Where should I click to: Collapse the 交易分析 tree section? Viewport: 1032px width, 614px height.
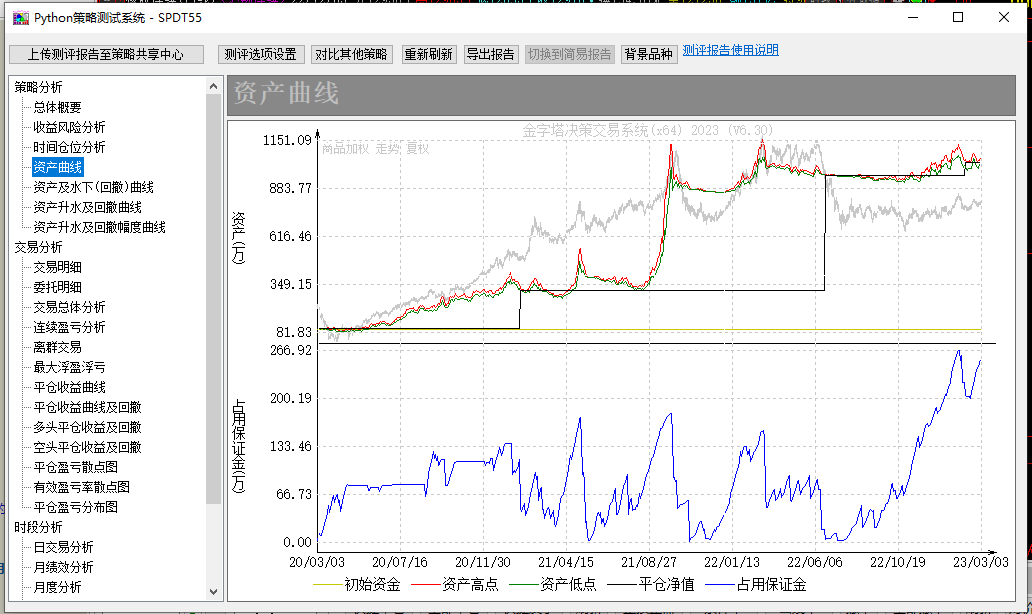(38, 247)
